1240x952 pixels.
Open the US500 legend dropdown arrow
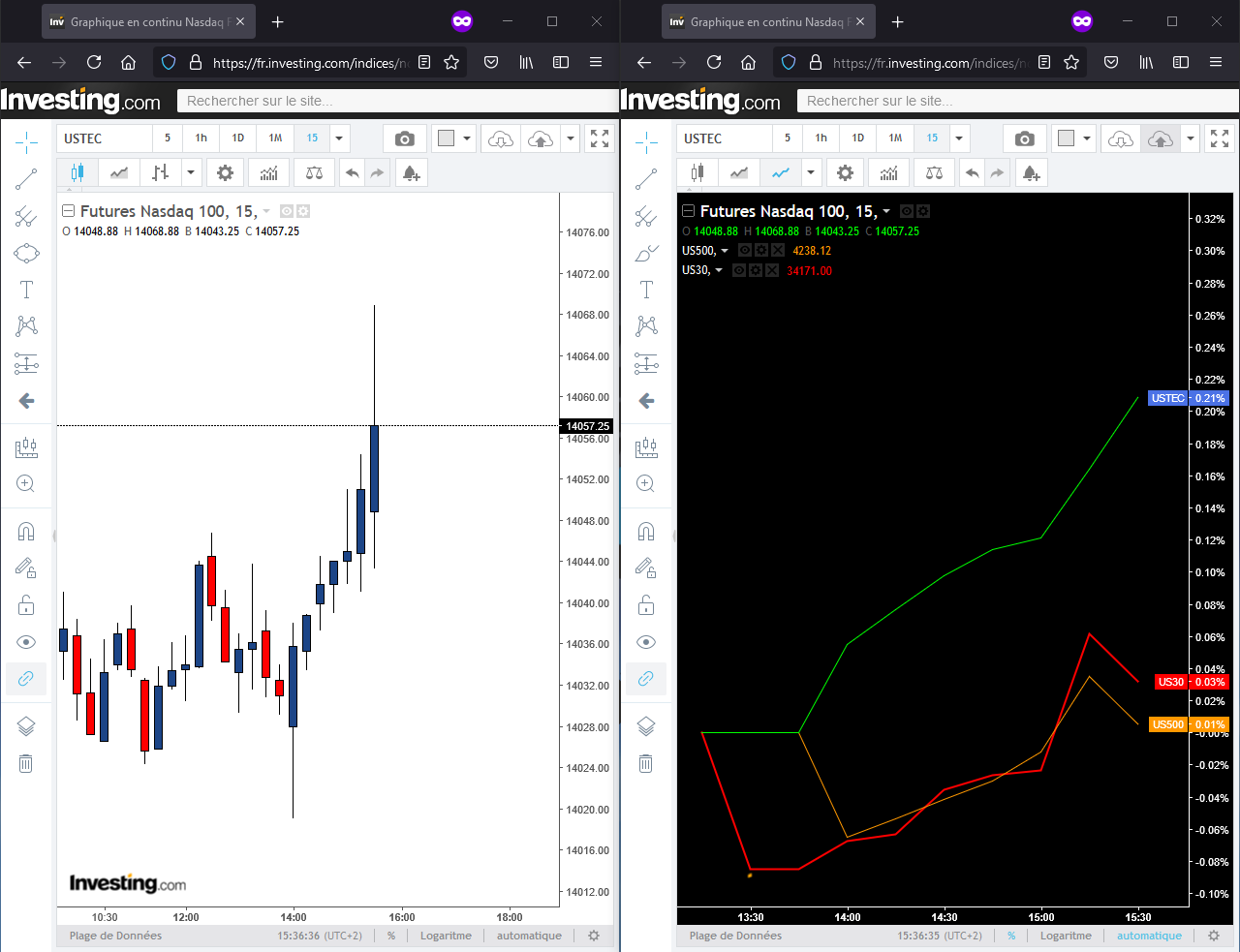[x=725, y=251]
